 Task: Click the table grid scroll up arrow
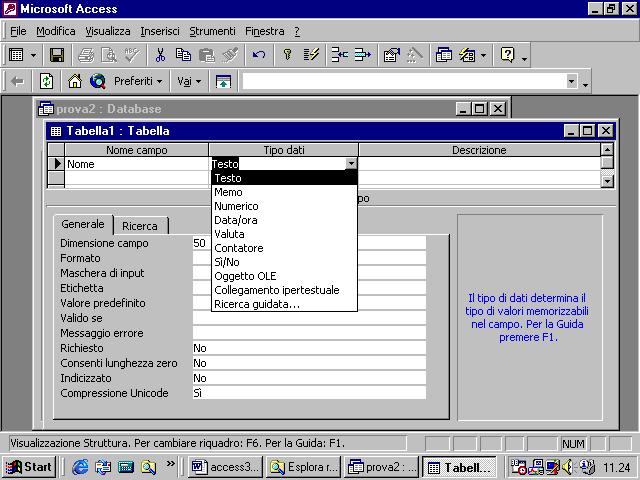point(607,150)
